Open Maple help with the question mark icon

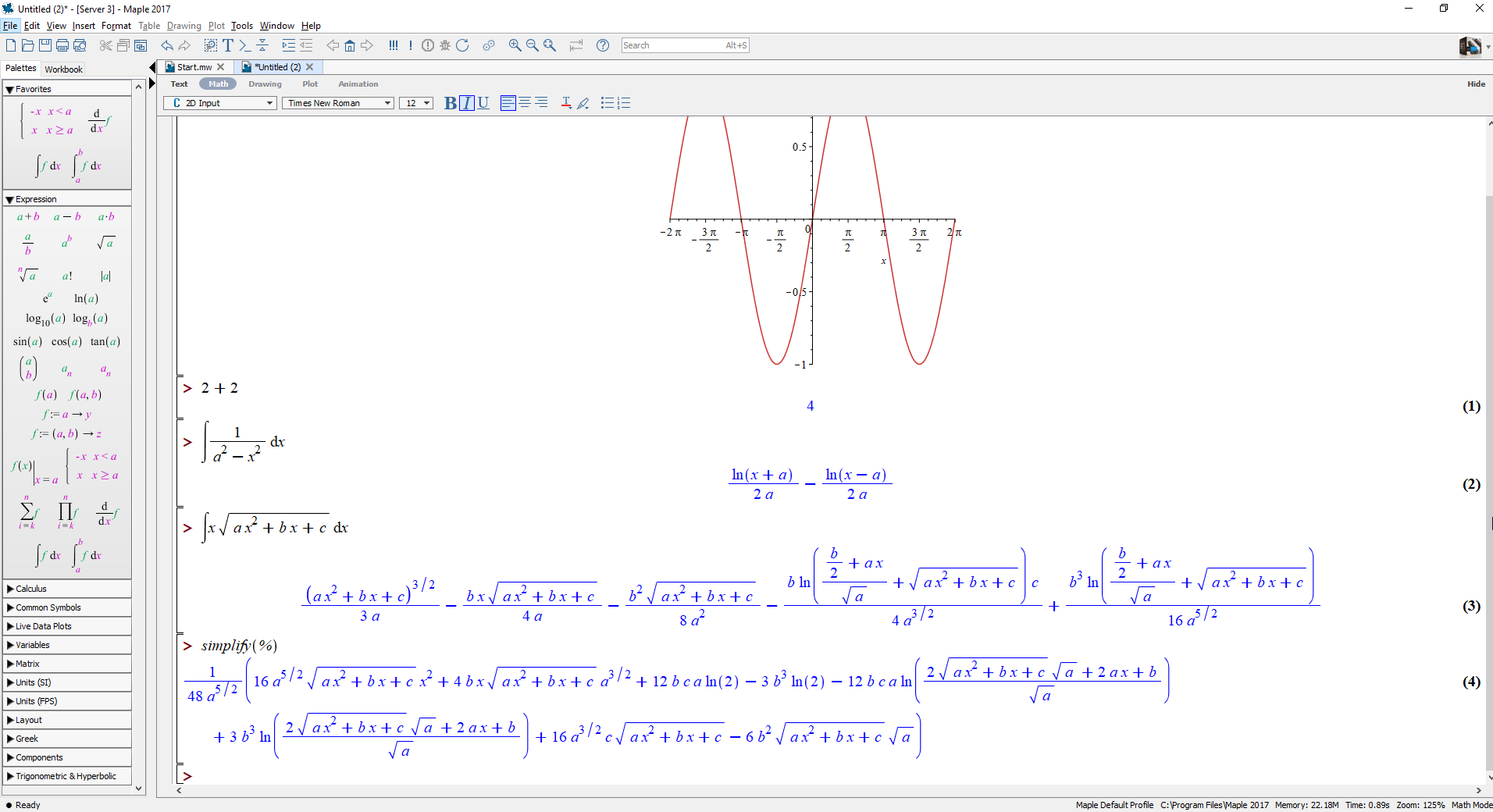point(603,45)
